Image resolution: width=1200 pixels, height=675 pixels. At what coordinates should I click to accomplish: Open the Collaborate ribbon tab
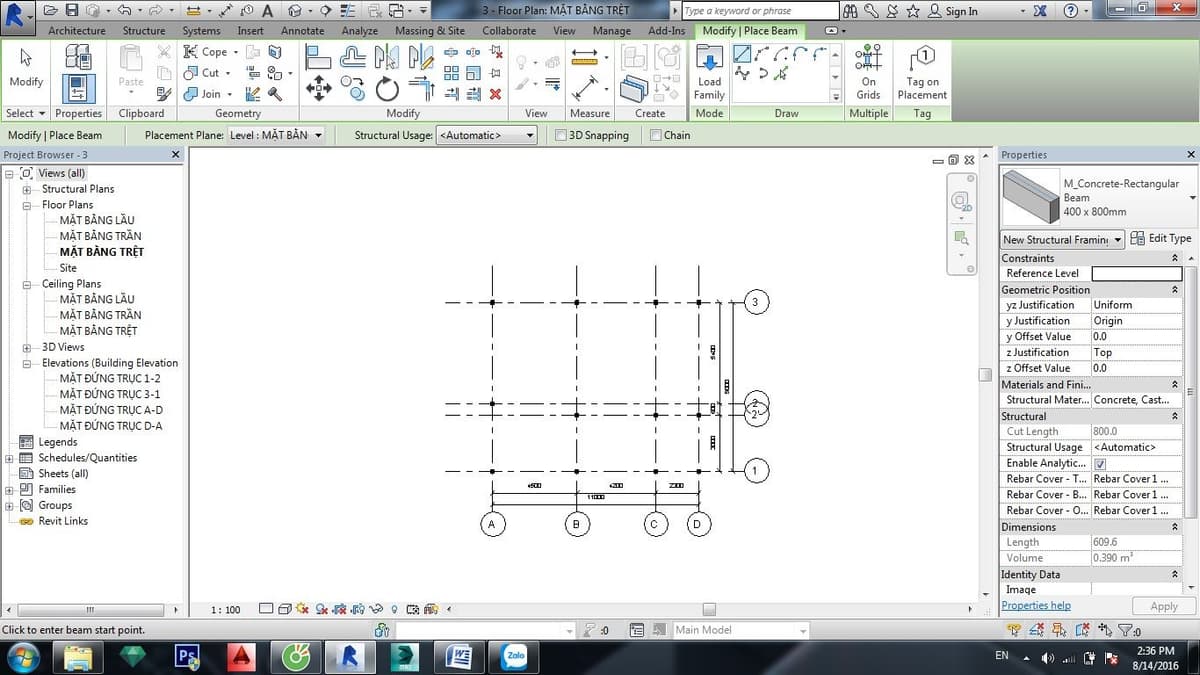[509, 31]
